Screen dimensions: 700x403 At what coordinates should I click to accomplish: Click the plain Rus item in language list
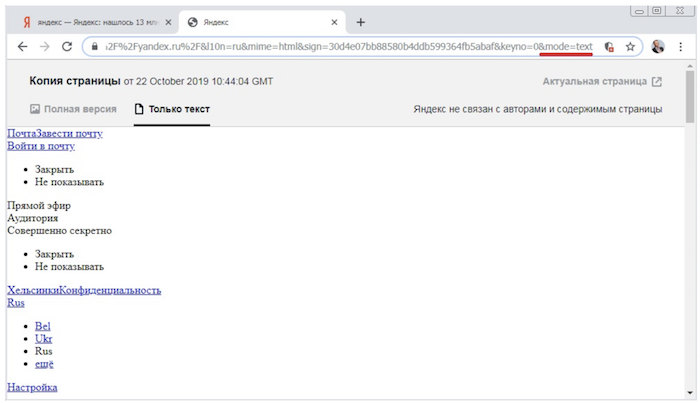pos(44,351)
